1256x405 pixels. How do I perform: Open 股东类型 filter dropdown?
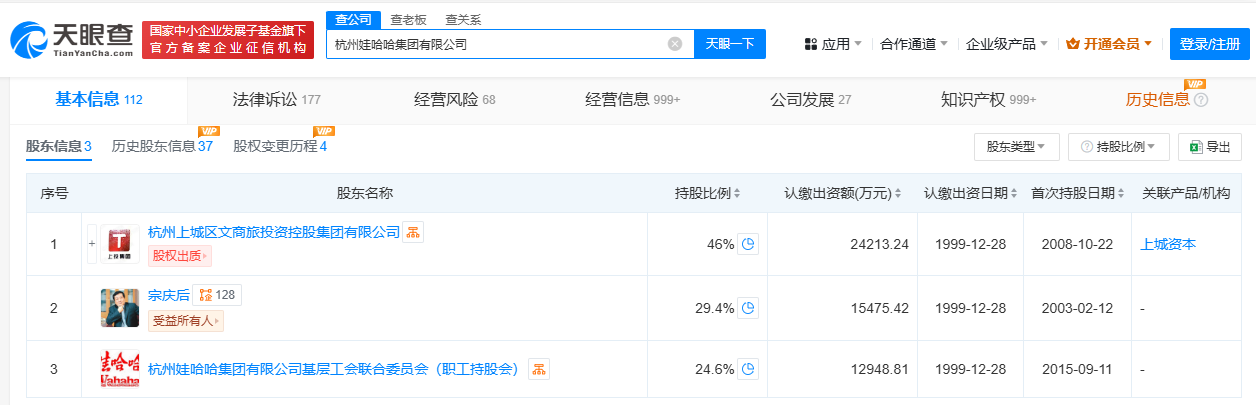pyautogui.click(x=1016, y=147)
